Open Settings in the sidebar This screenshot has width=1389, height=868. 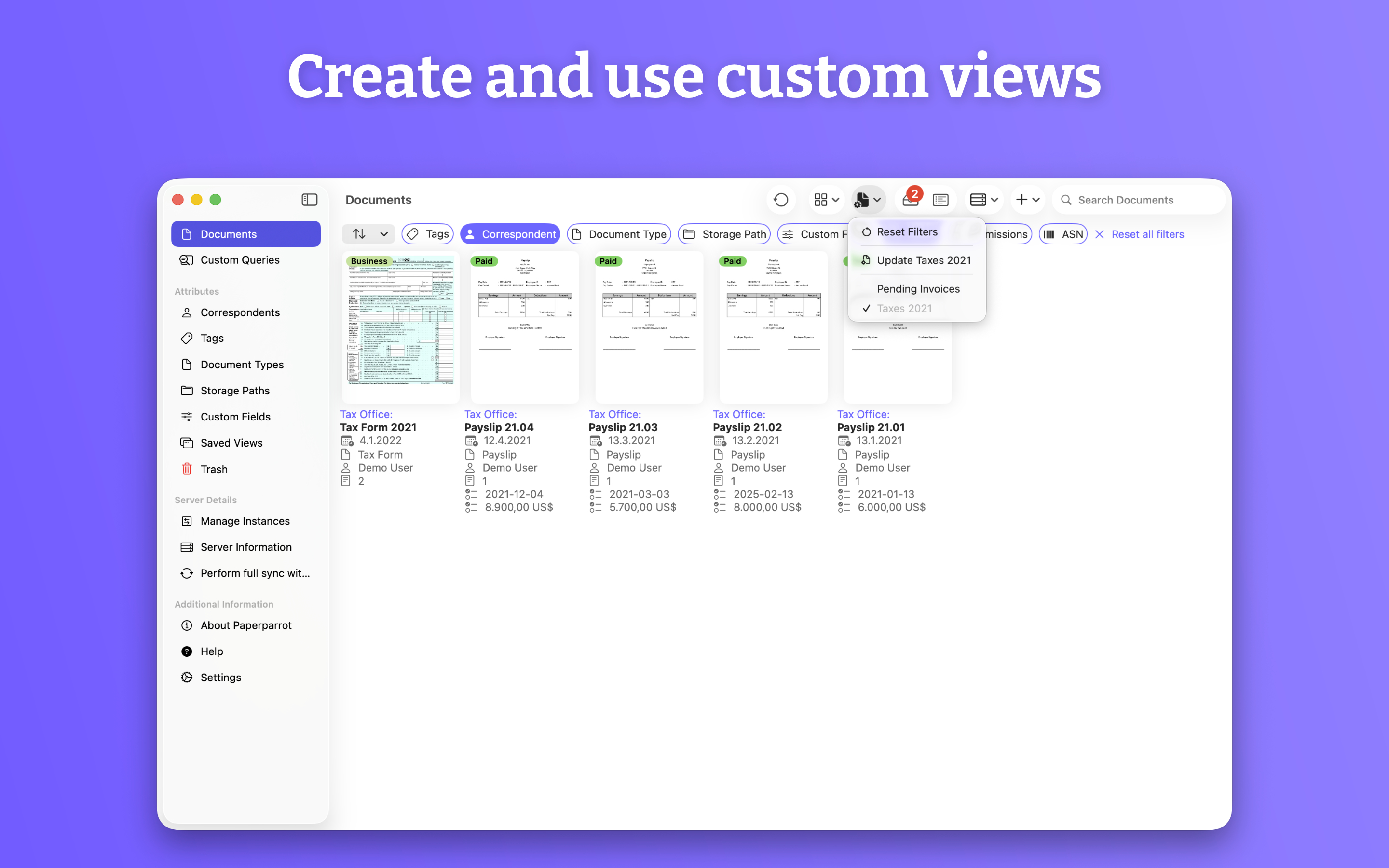pos(245,678)
